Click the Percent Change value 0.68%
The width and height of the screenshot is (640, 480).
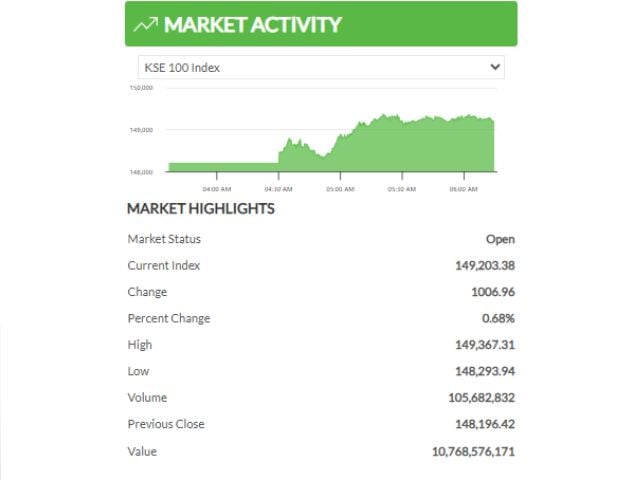498,318
